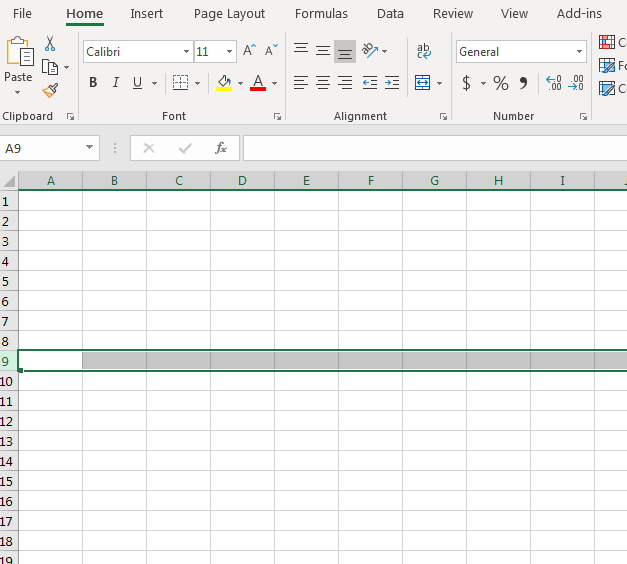The image size is (627, 564).
Task: Switch to the Add-ins tab
Action: coord(579,14)
